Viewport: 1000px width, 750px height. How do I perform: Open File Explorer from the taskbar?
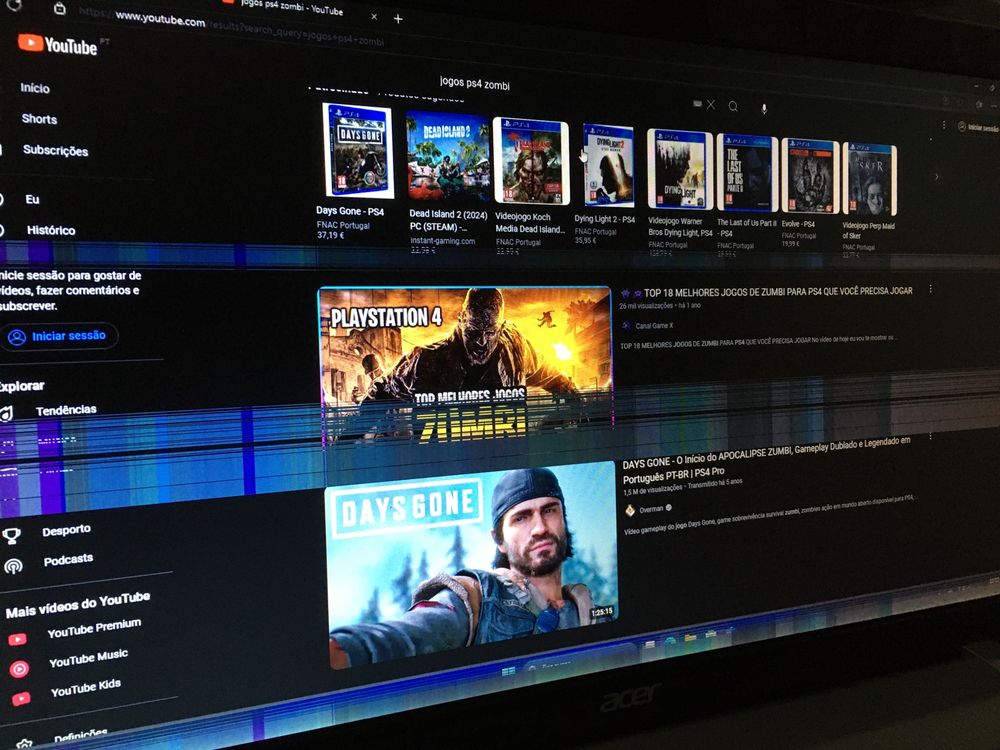click(691, 638)
